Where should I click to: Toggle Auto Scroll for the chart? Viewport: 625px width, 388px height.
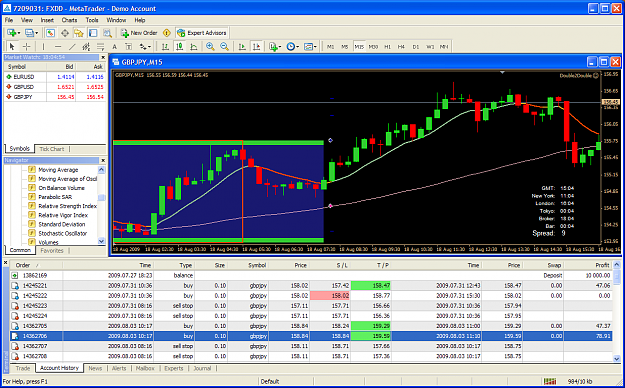[x=242, y=47]
